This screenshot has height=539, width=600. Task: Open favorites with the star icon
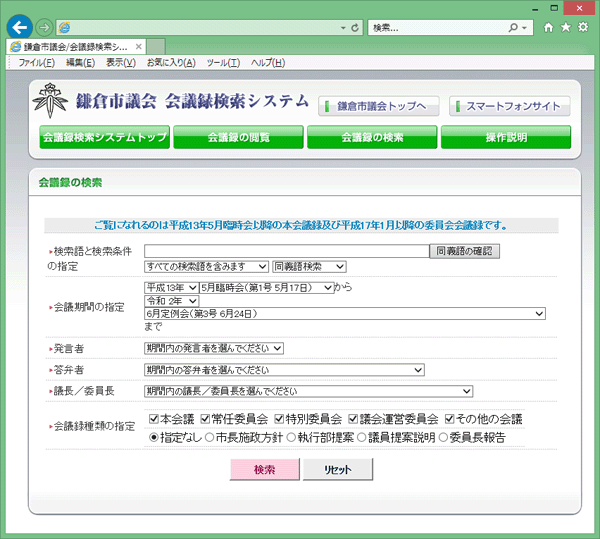coord(566,27)
